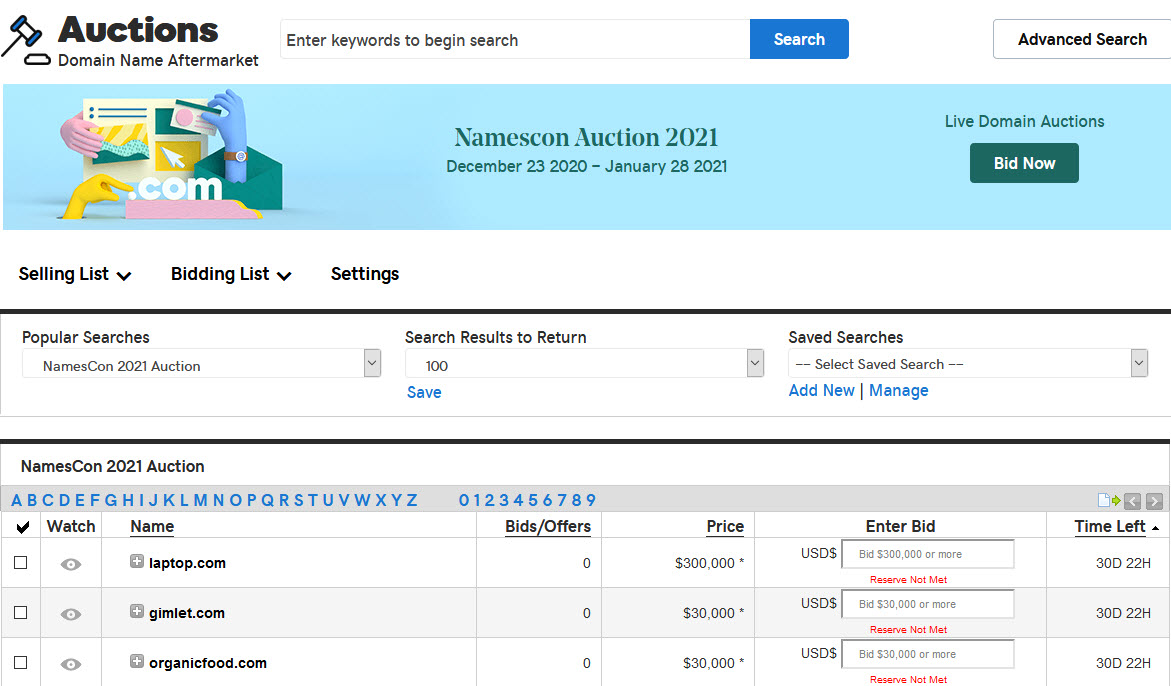Click the blue Search button

(x=799, y=39)
